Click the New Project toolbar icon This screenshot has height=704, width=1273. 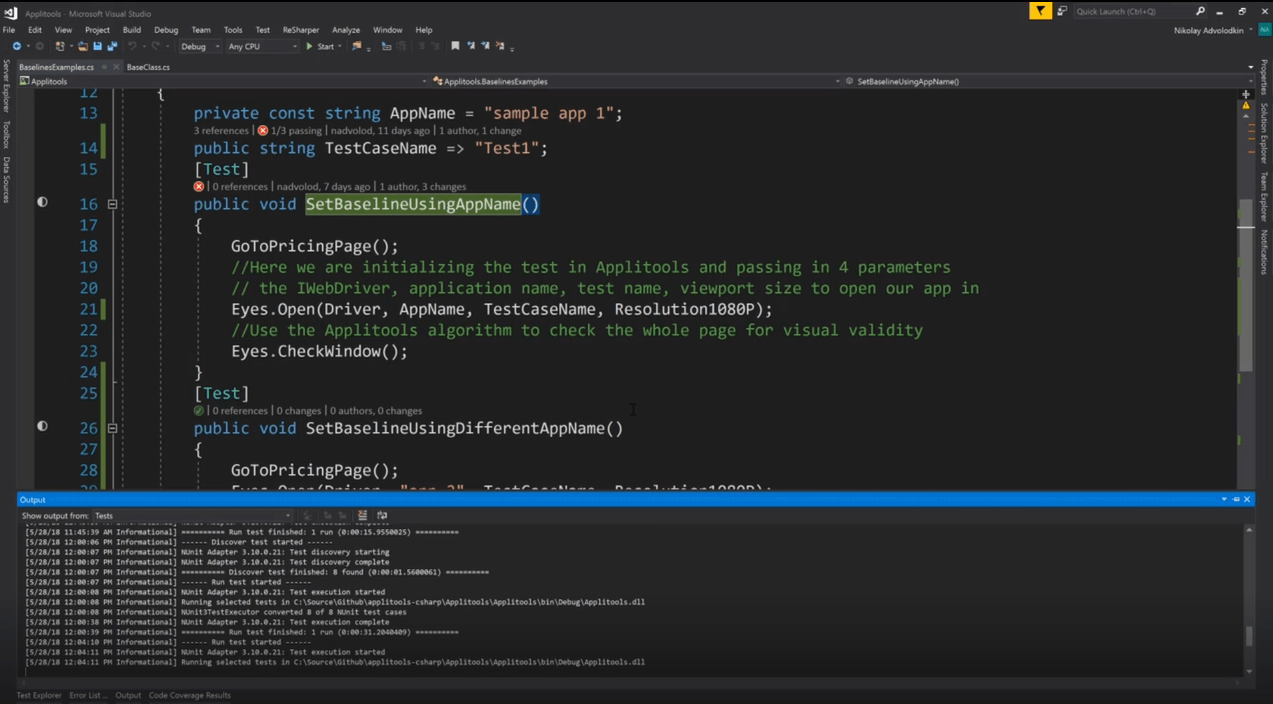[60, 46]
